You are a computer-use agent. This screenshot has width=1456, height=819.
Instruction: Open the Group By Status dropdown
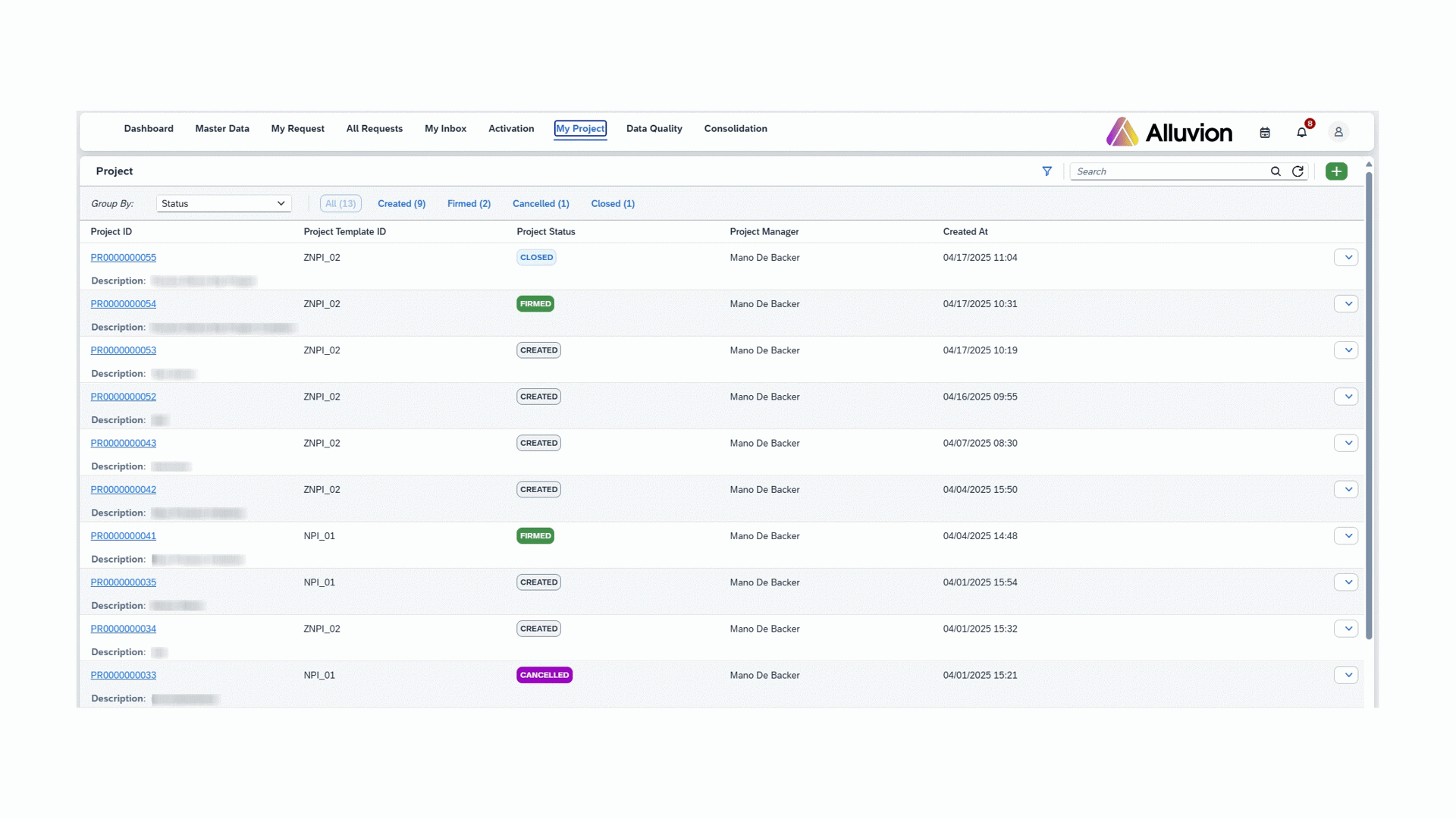(x=224, y=203)
